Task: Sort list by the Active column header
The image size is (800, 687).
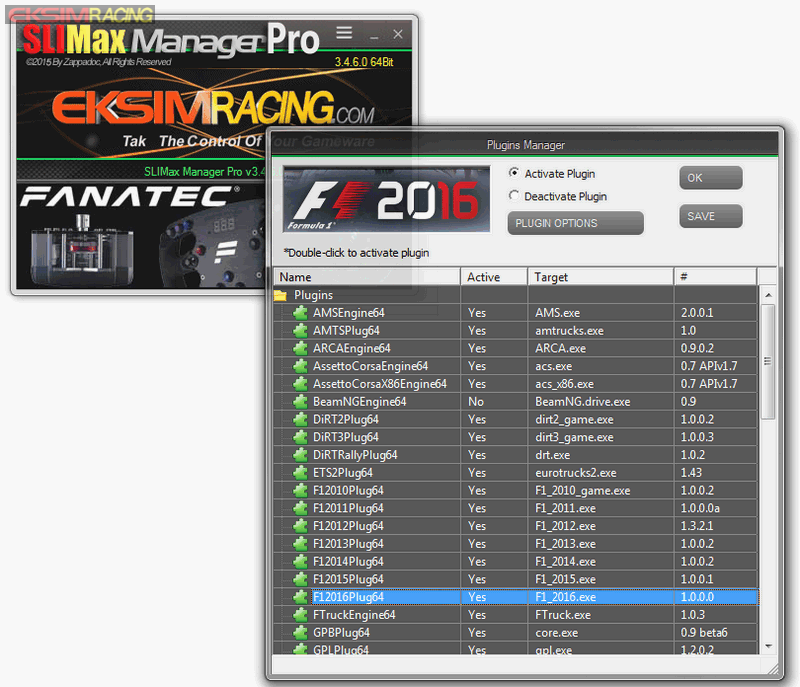Action: (494, 277)
